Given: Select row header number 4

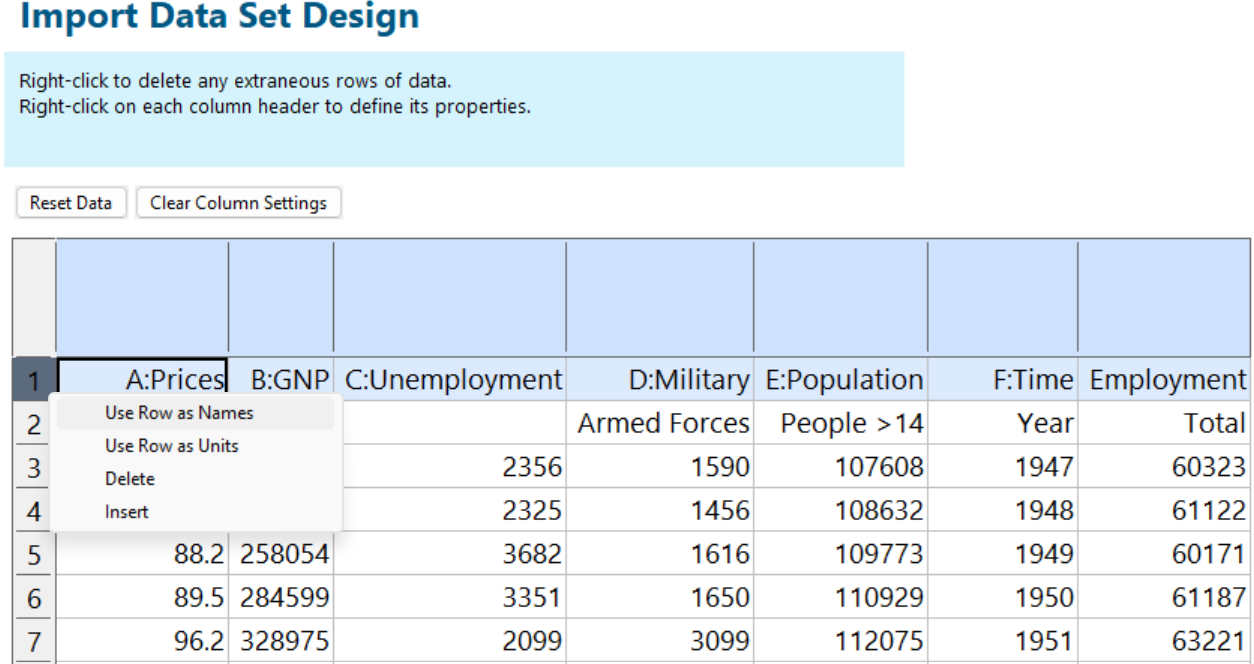Looking at the screenshot, I should click(x=34, y=511).
